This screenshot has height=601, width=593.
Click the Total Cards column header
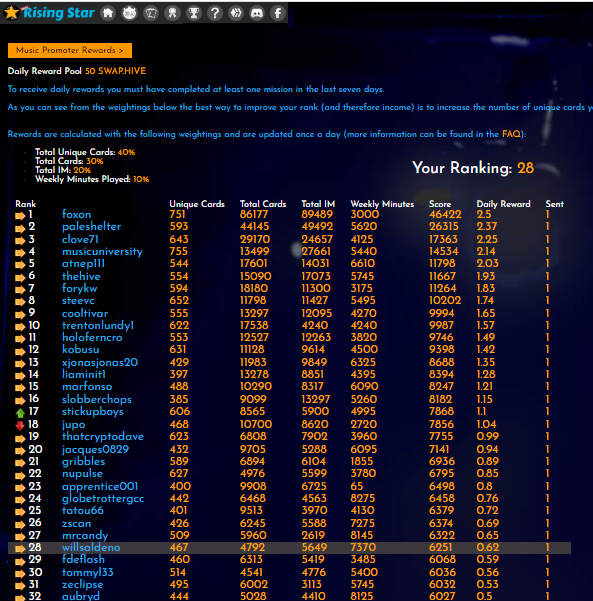pyautogui.click(x=263, y=204)
